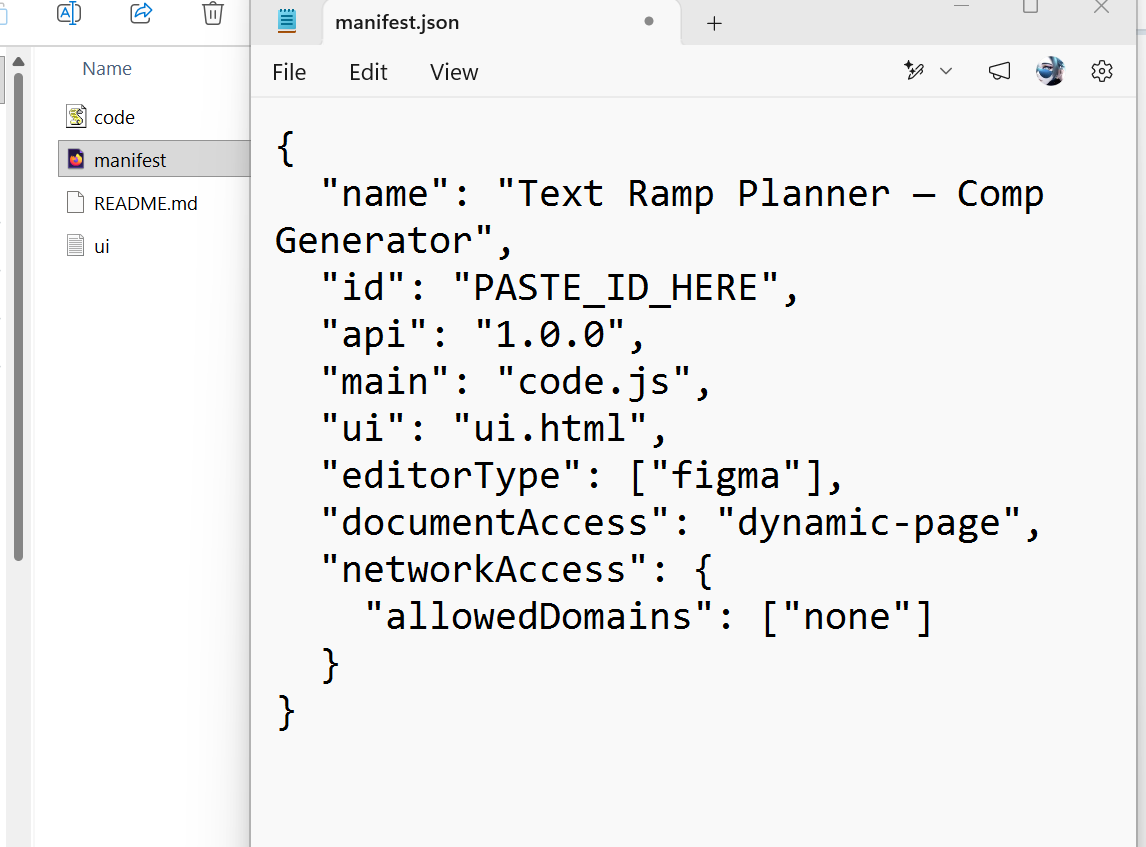The image size is (1146, 847).
Task: Click the text "PASTE_ID_HERE" in editor
Action: [615, 288]
